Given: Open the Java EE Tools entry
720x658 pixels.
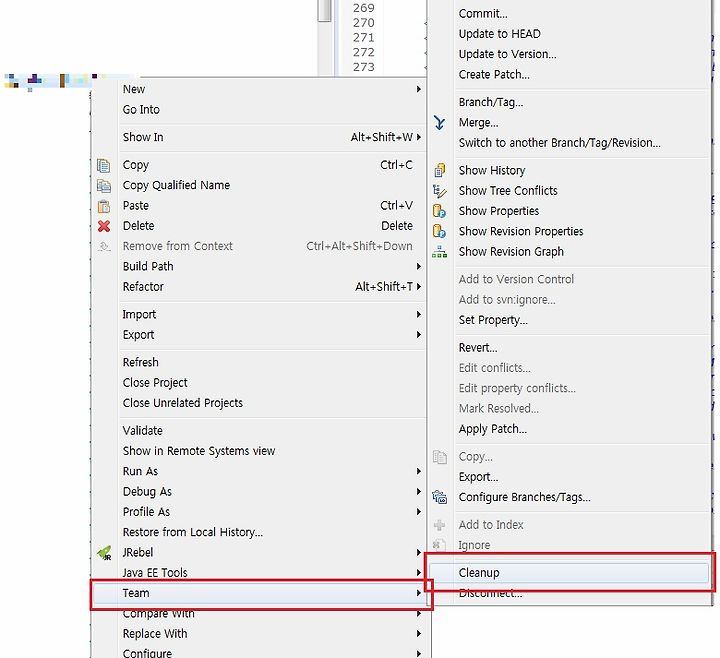Looking at the screenshot, I should pyautogui.click(x=155, y=573).
